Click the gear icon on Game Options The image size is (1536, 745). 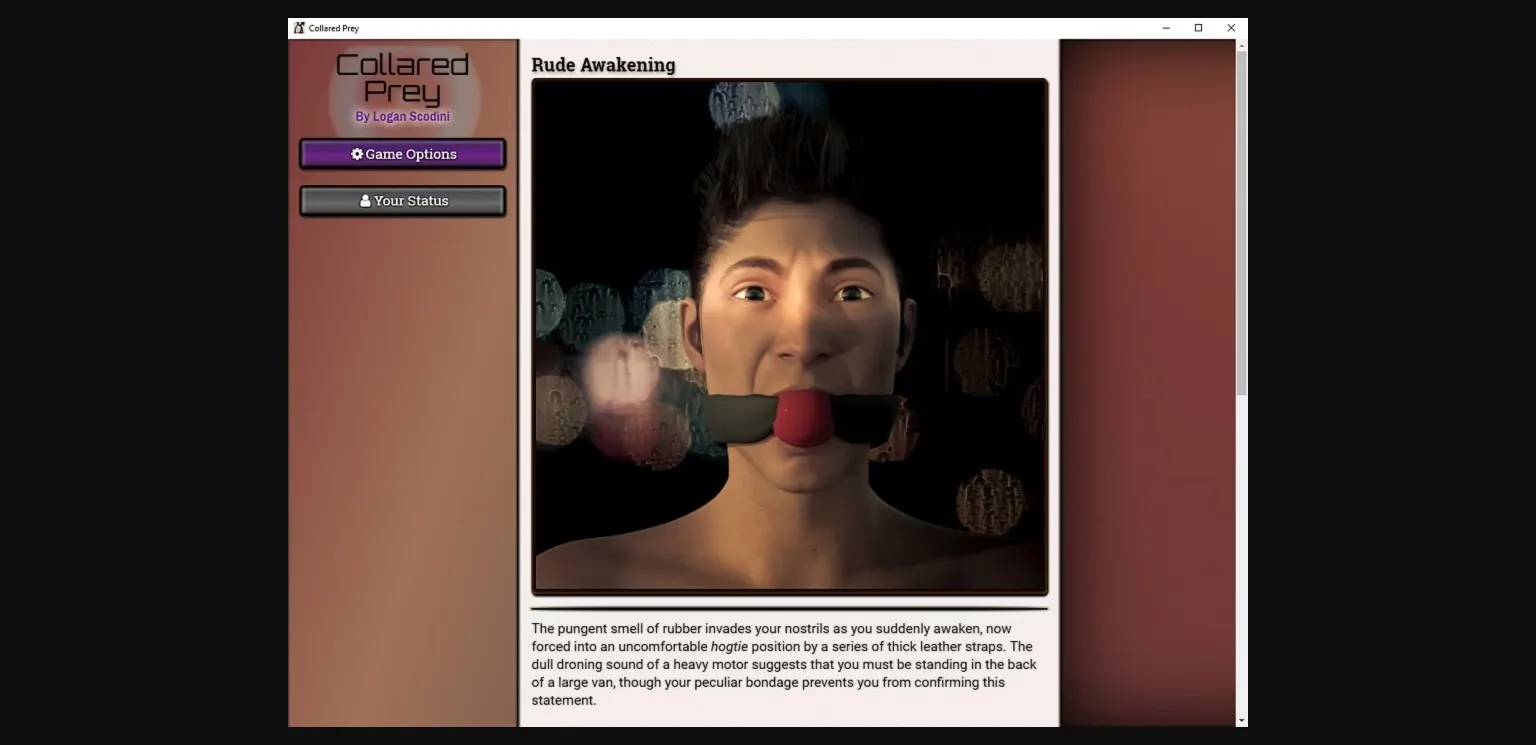click(x=357, y=154)
